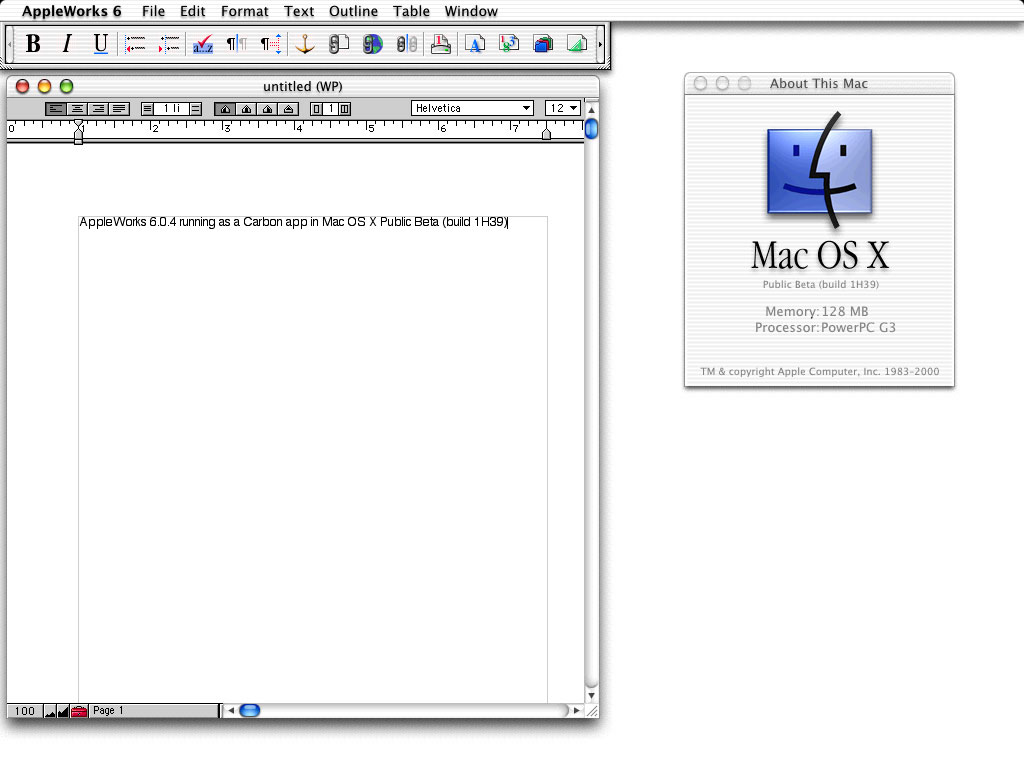The width and height of the screenshot is (1024, 768).
Task: Open the File menu
Action: 153,11
